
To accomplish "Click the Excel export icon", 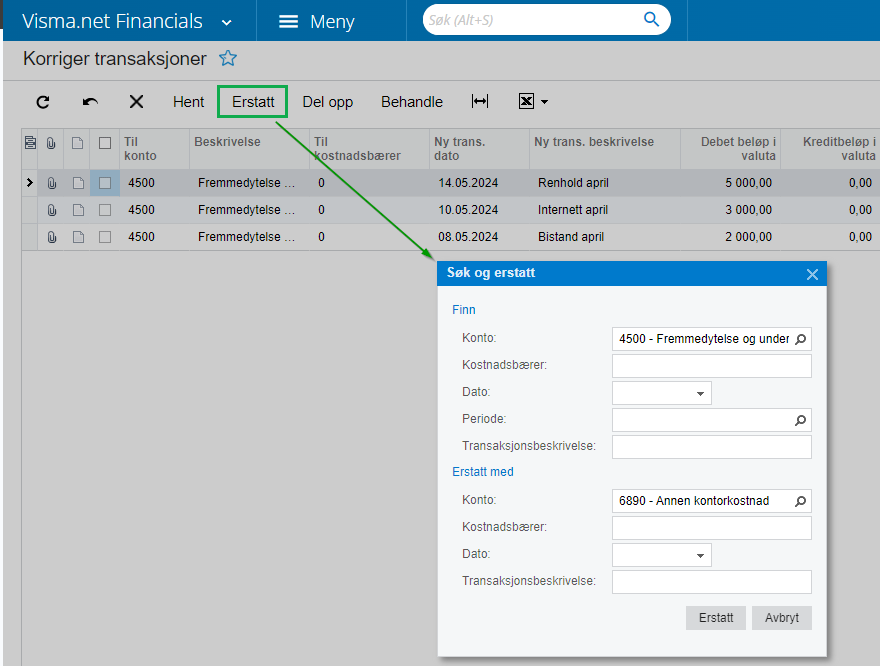I will 526,101.
